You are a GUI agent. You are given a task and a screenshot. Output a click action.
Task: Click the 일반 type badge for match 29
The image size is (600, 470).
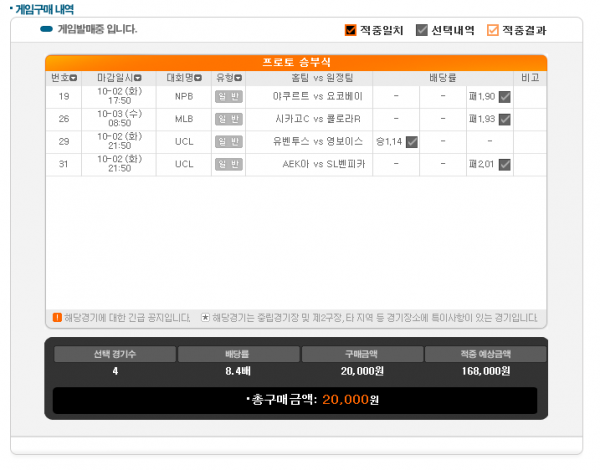tap(228, 142)
